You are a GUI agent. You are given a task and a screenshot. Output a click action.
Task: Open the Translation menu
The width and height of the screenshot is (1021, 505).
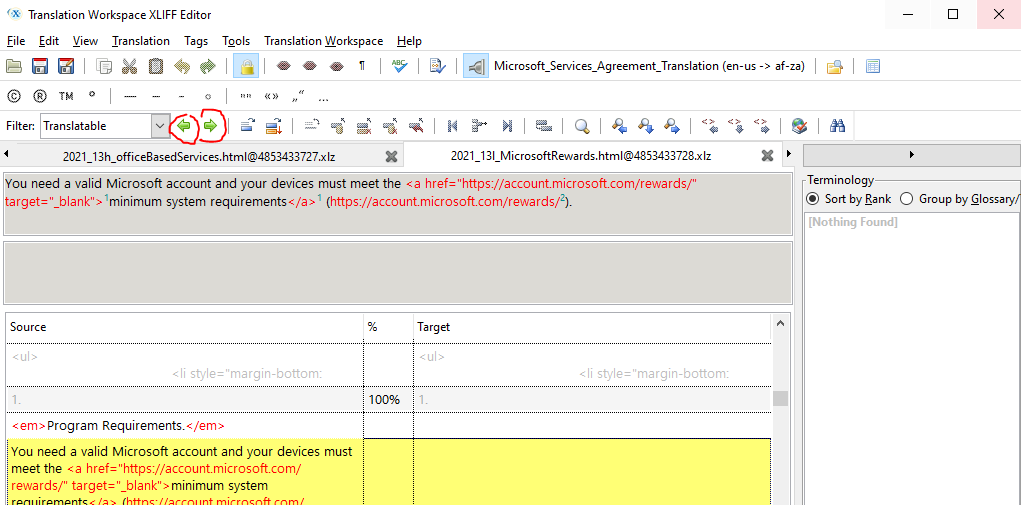[x=141, y=41]
